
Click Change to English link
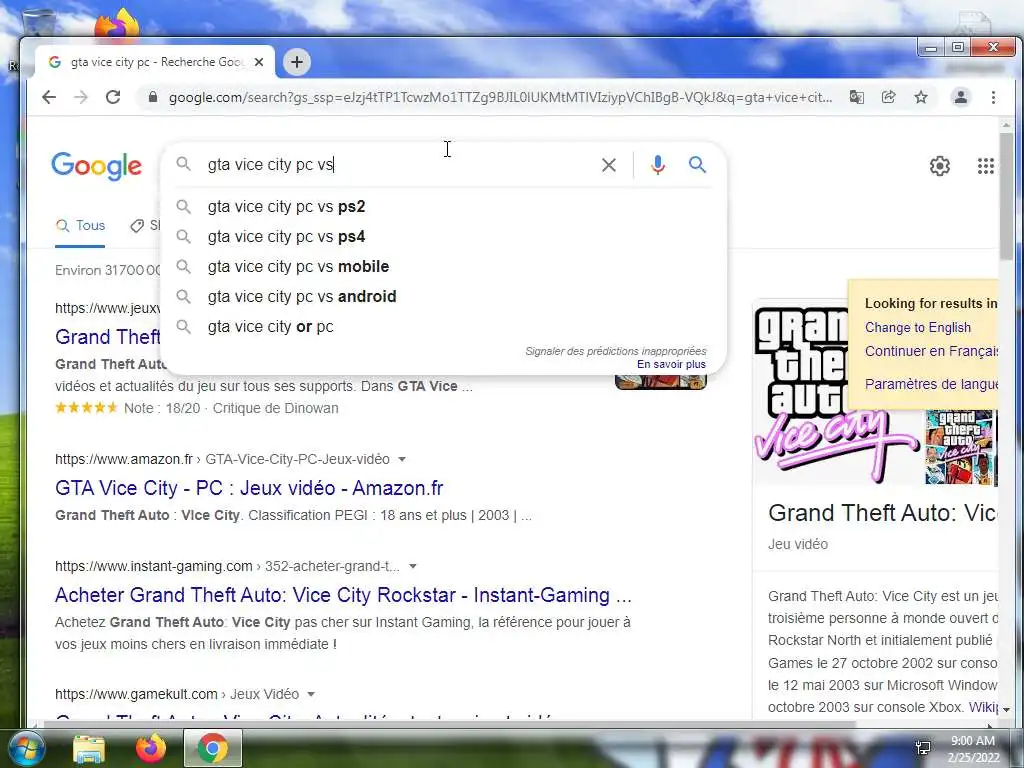pyautogui.click(x=918, y=328)
